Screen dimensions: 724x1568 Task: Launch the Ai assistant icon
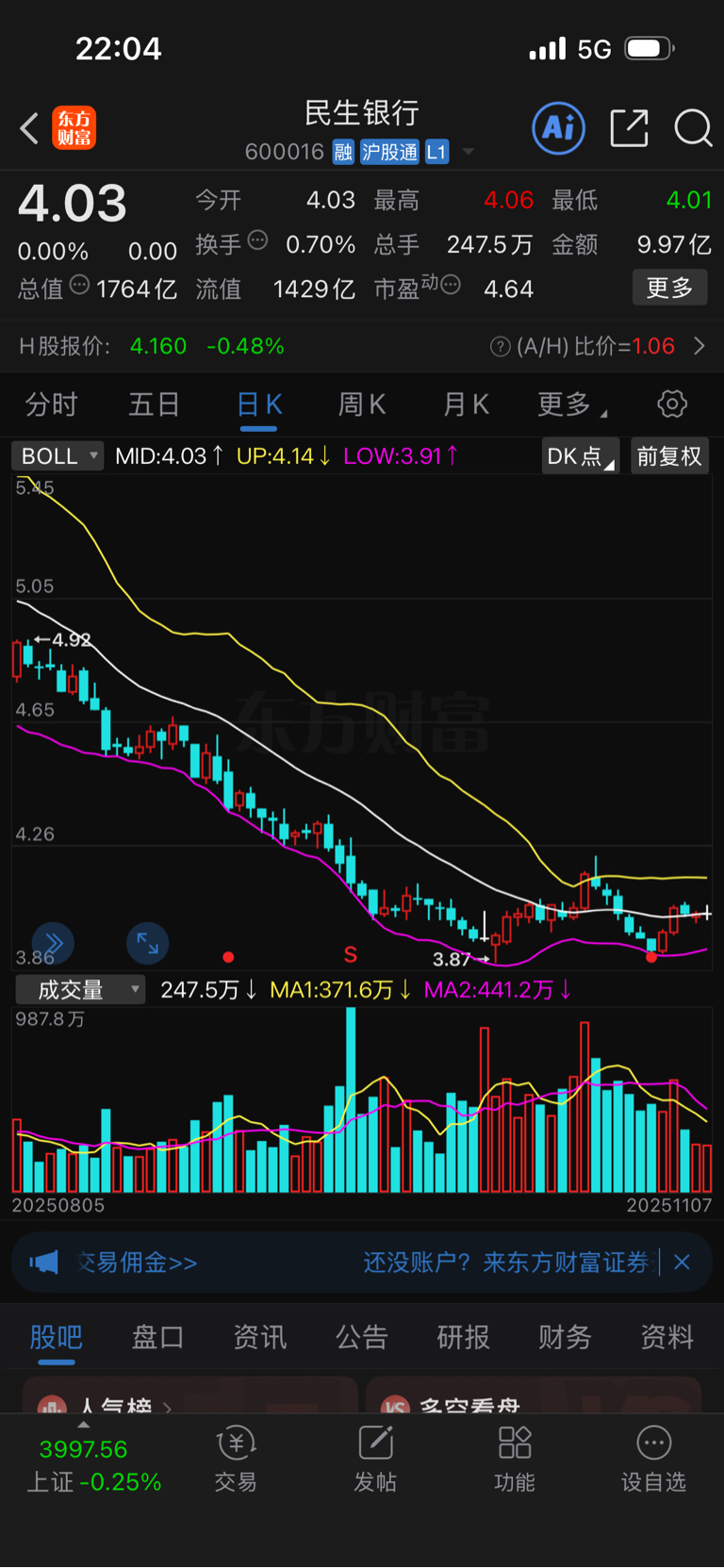[559, 127]
